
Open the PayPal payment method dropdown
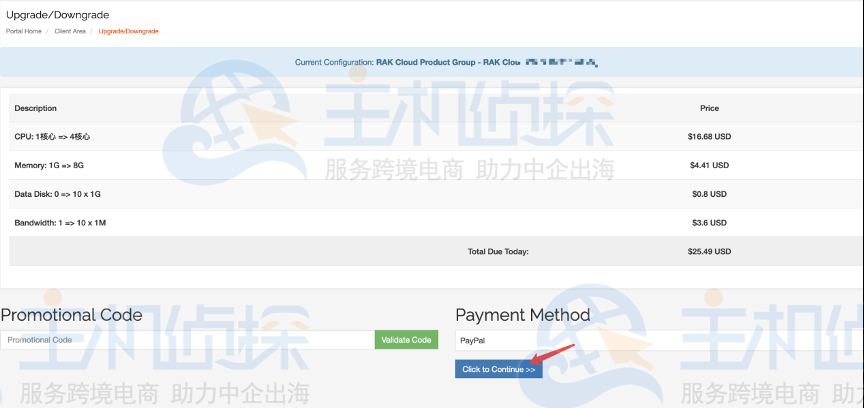pyautogui.click(x=659, y=340)
